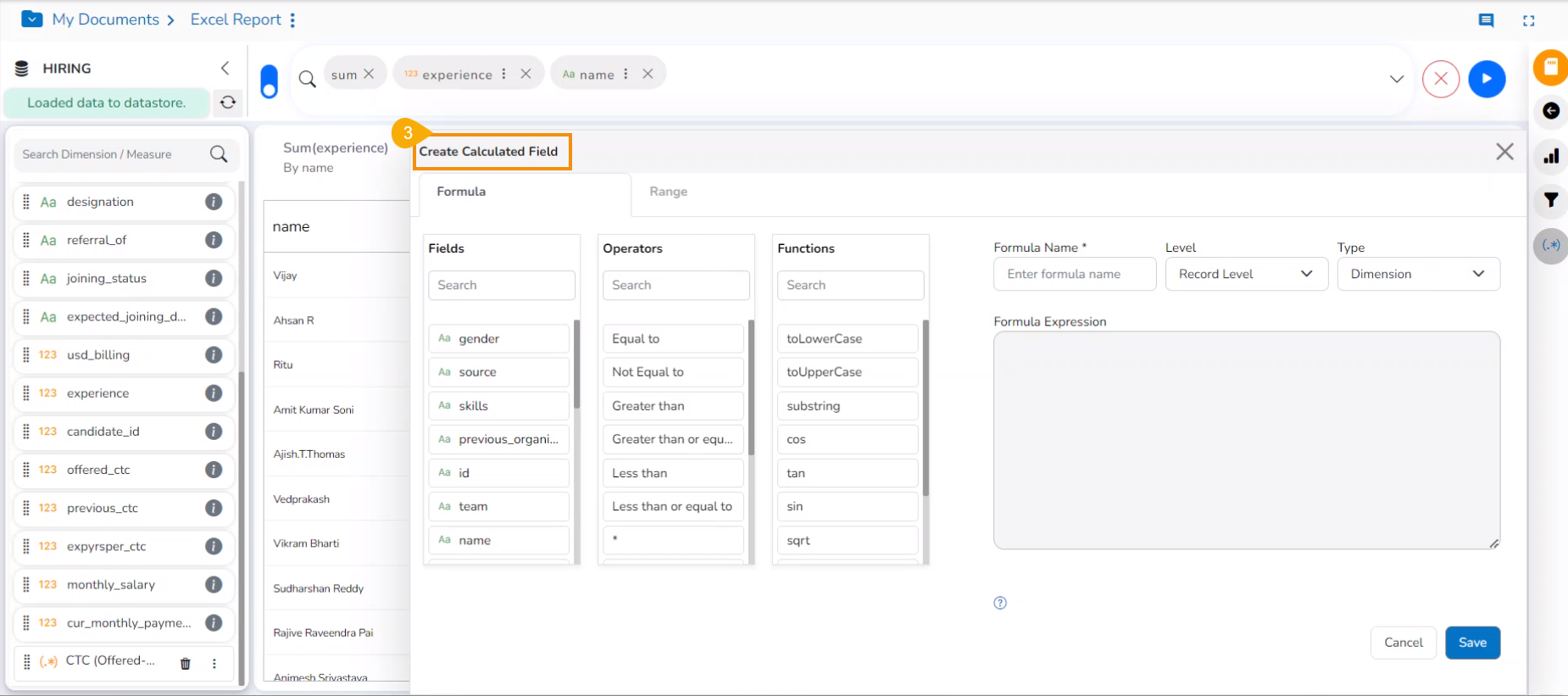Click the formula help question mark icon
The image size is (1568, 696).
click(1000, 603)
